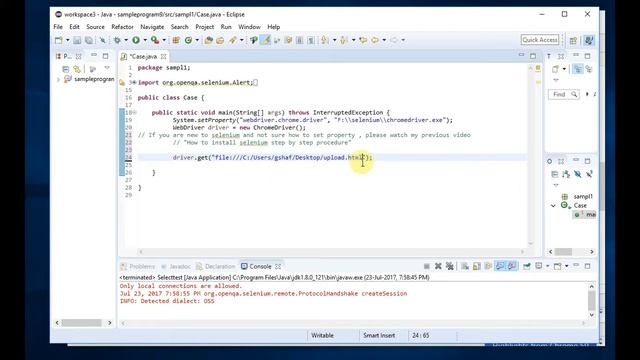Select the Case.java editor tab
This screenshot has width=640, height=360.
tap(143, 56)
